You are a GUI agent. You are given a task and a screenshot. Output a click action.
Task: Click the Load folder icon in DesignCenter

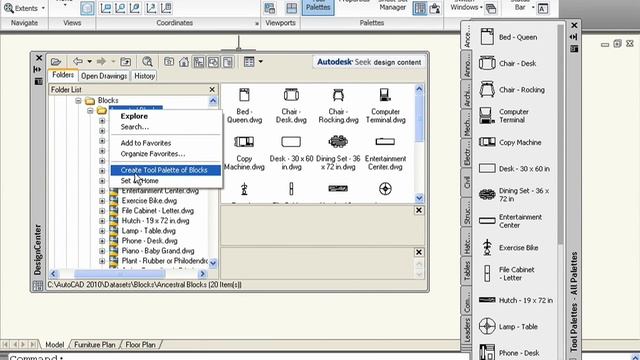(56, 62)
